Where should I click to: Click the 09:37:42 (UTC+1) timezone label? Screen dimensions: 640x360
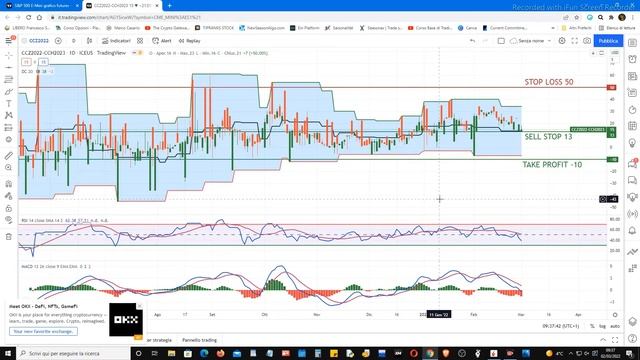click(x=560, y=326)
